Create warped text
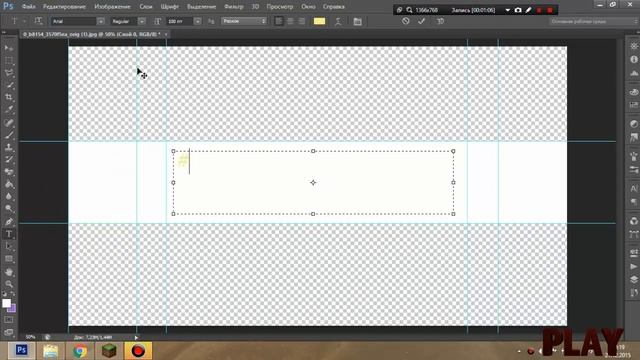The image size is (640, 360). tap(338, 22)
